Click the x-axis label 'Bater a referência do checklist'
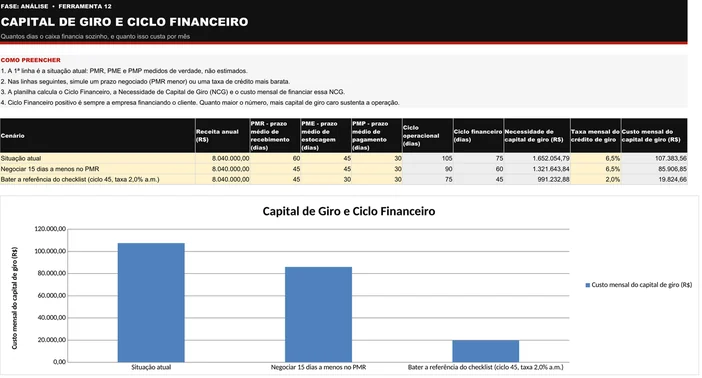The image size is (702, 378). tap(485, 367)
